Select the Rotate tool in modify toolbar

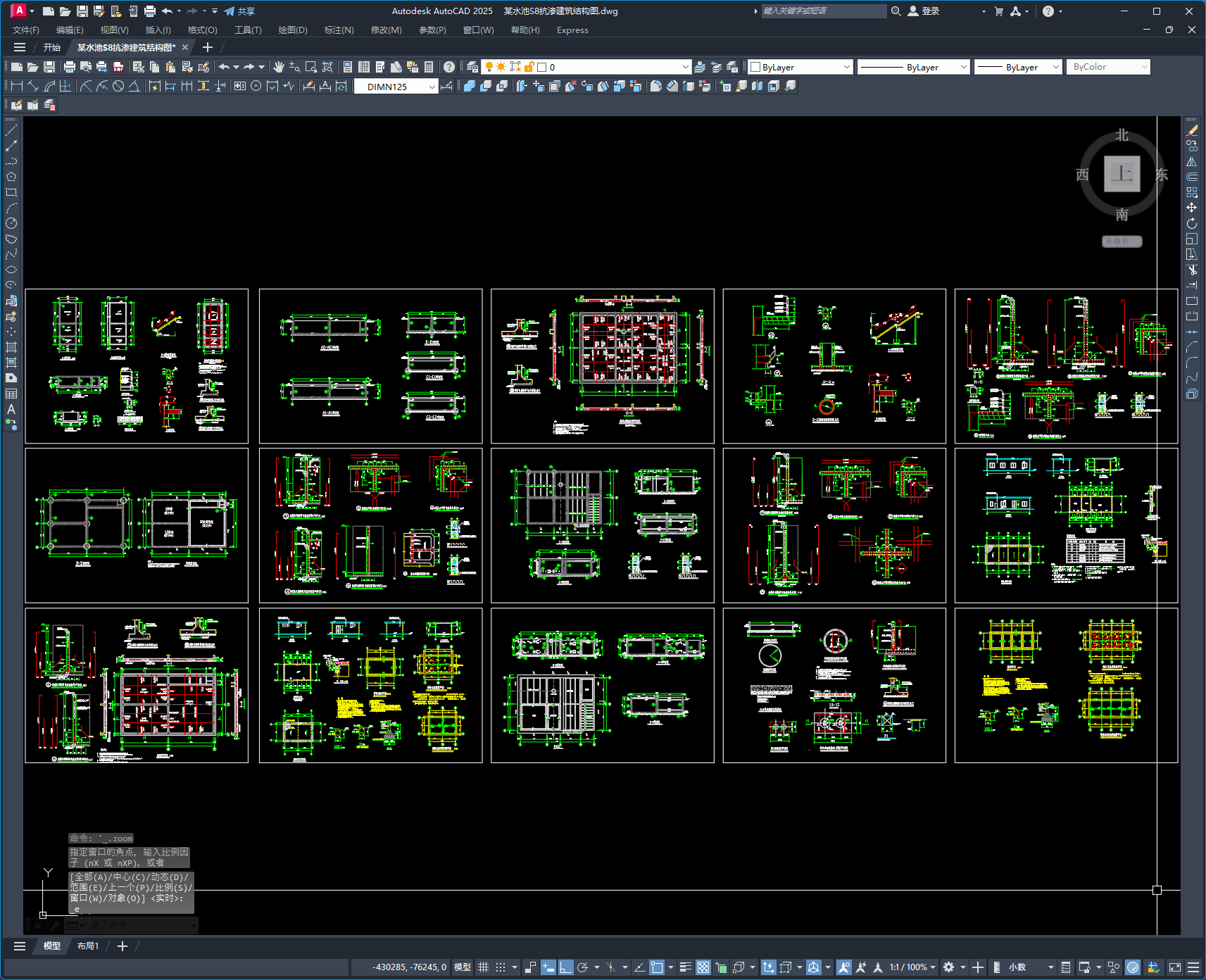(x=1192, y=223)
